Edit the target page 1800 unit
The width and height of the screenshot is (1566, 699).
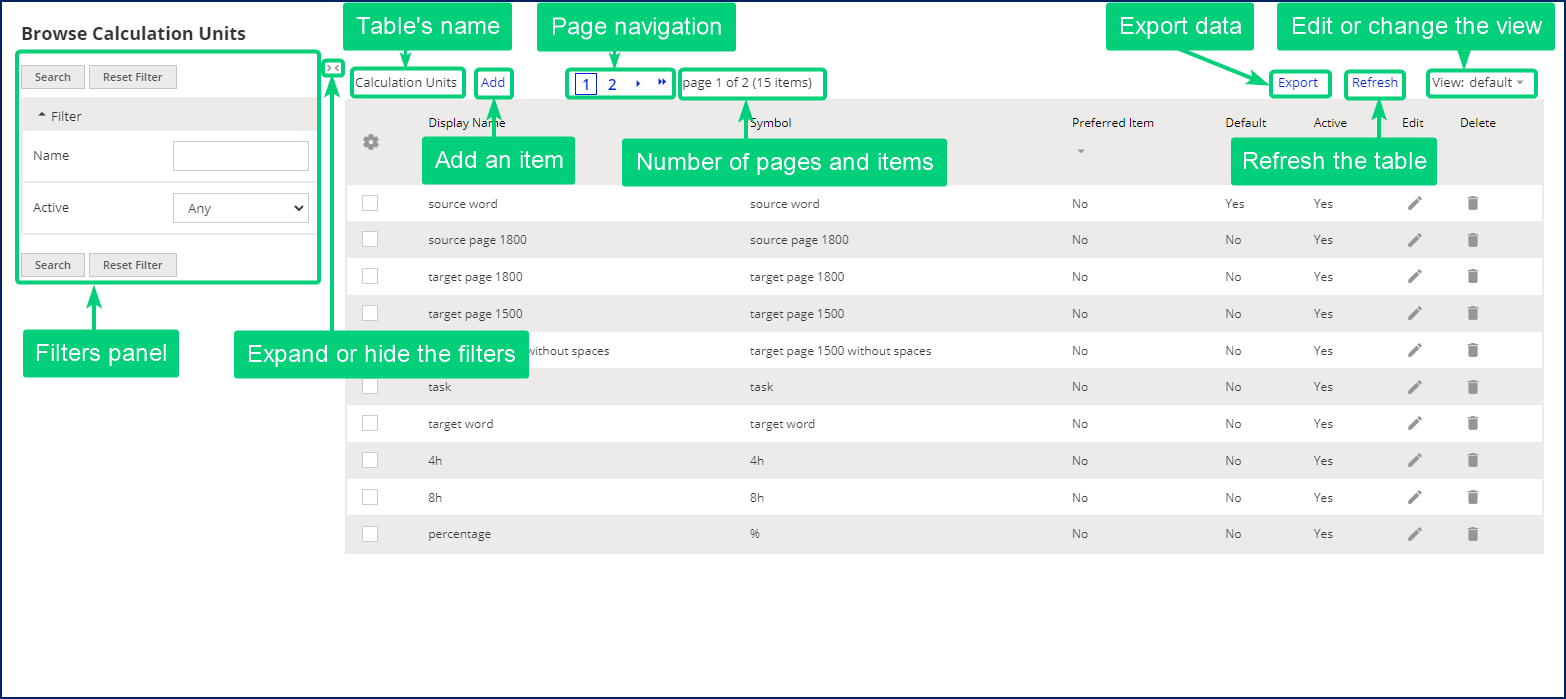(x=1414, y=276)
